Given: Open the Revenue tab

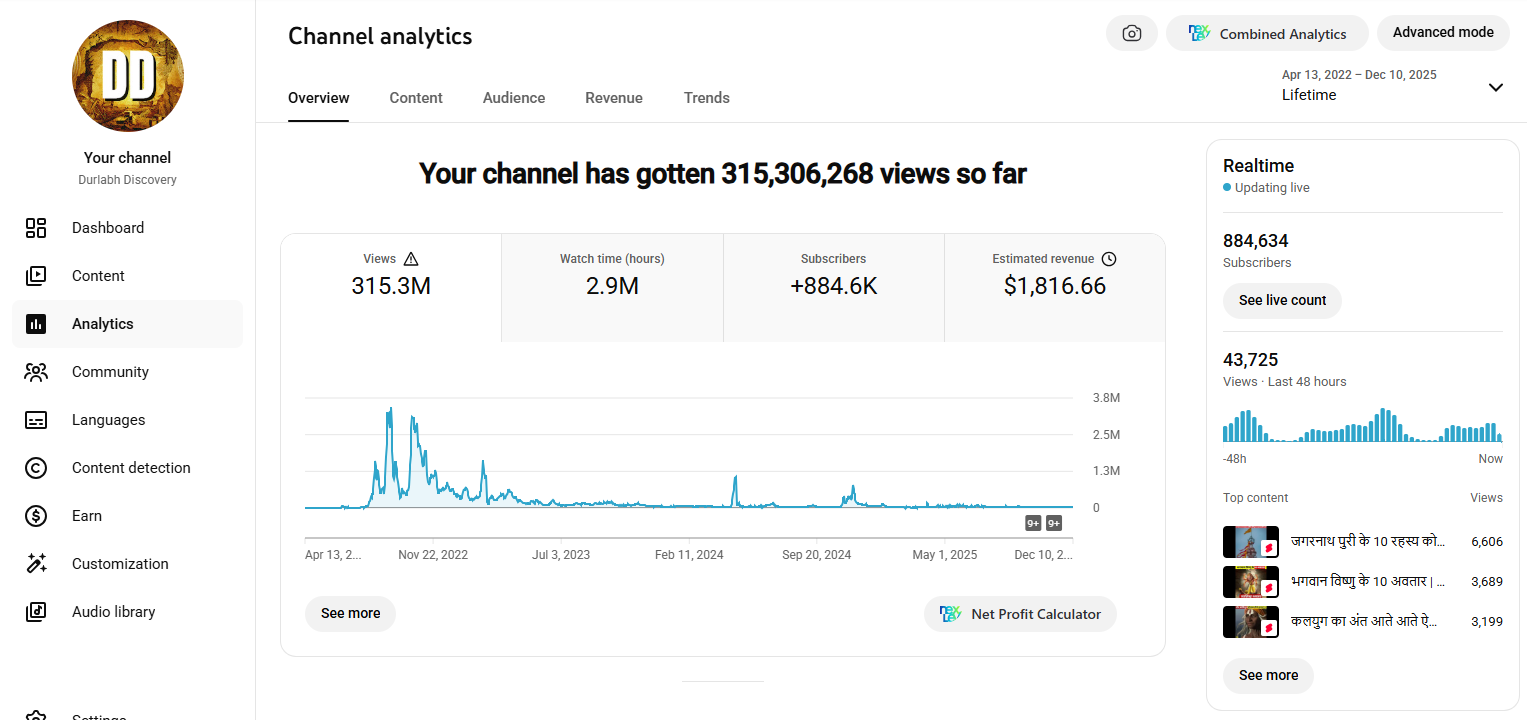Looking at the screenshot, I should (614, 98).
